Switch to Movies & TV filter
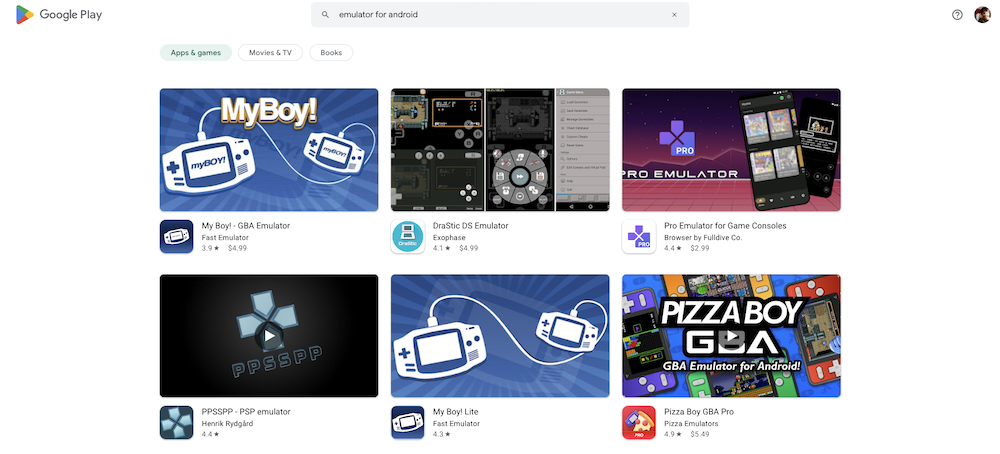Viewport: 1000px width, 454px height. (270, 53)
